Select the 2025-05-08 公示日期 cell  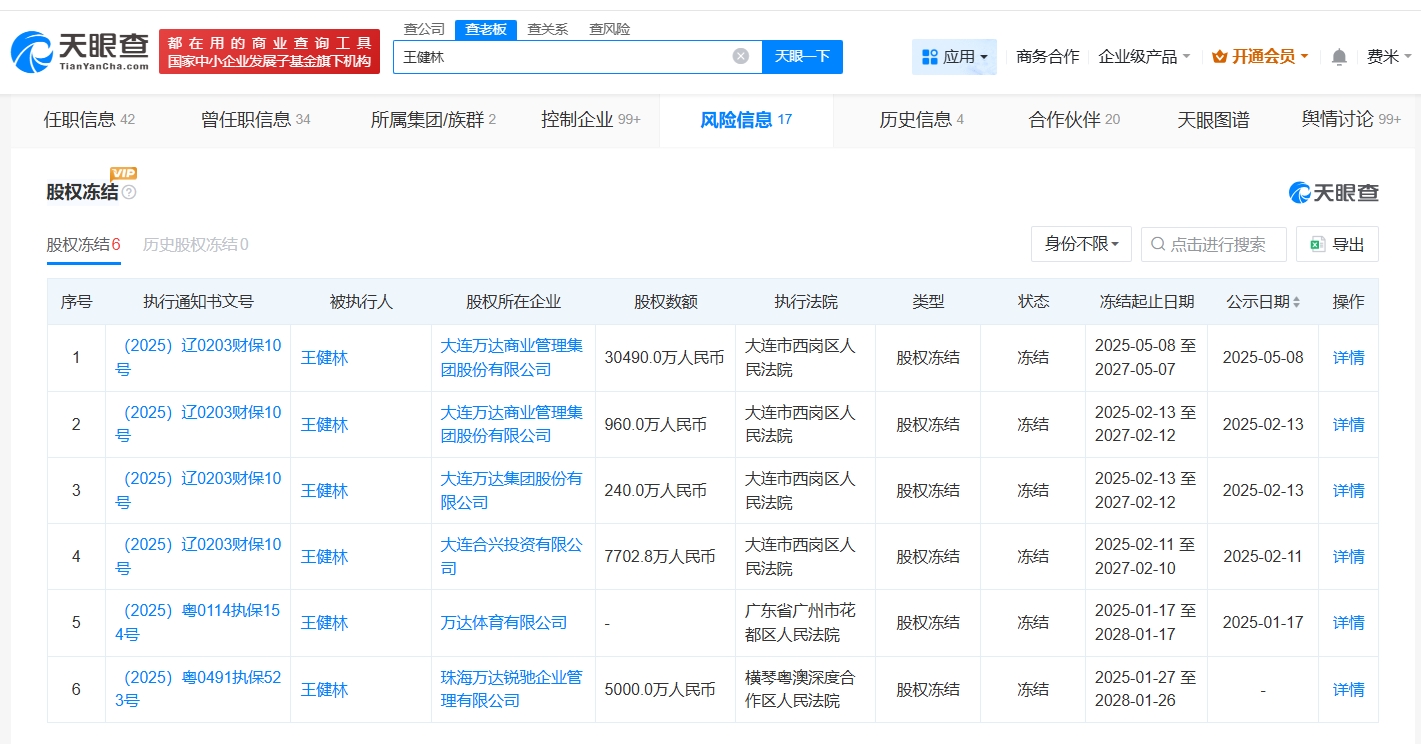point(1263,358)
